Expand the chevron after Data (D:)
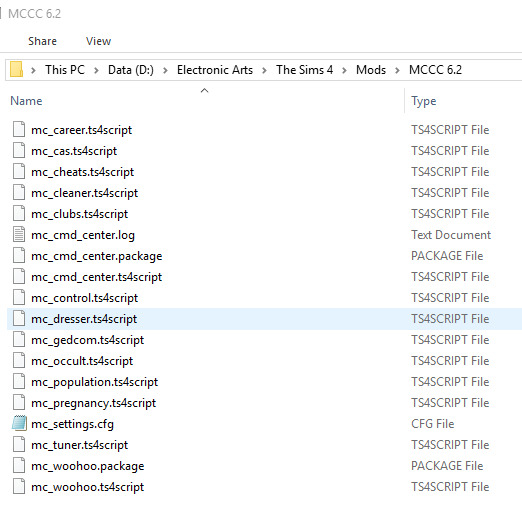 [165, 70]
